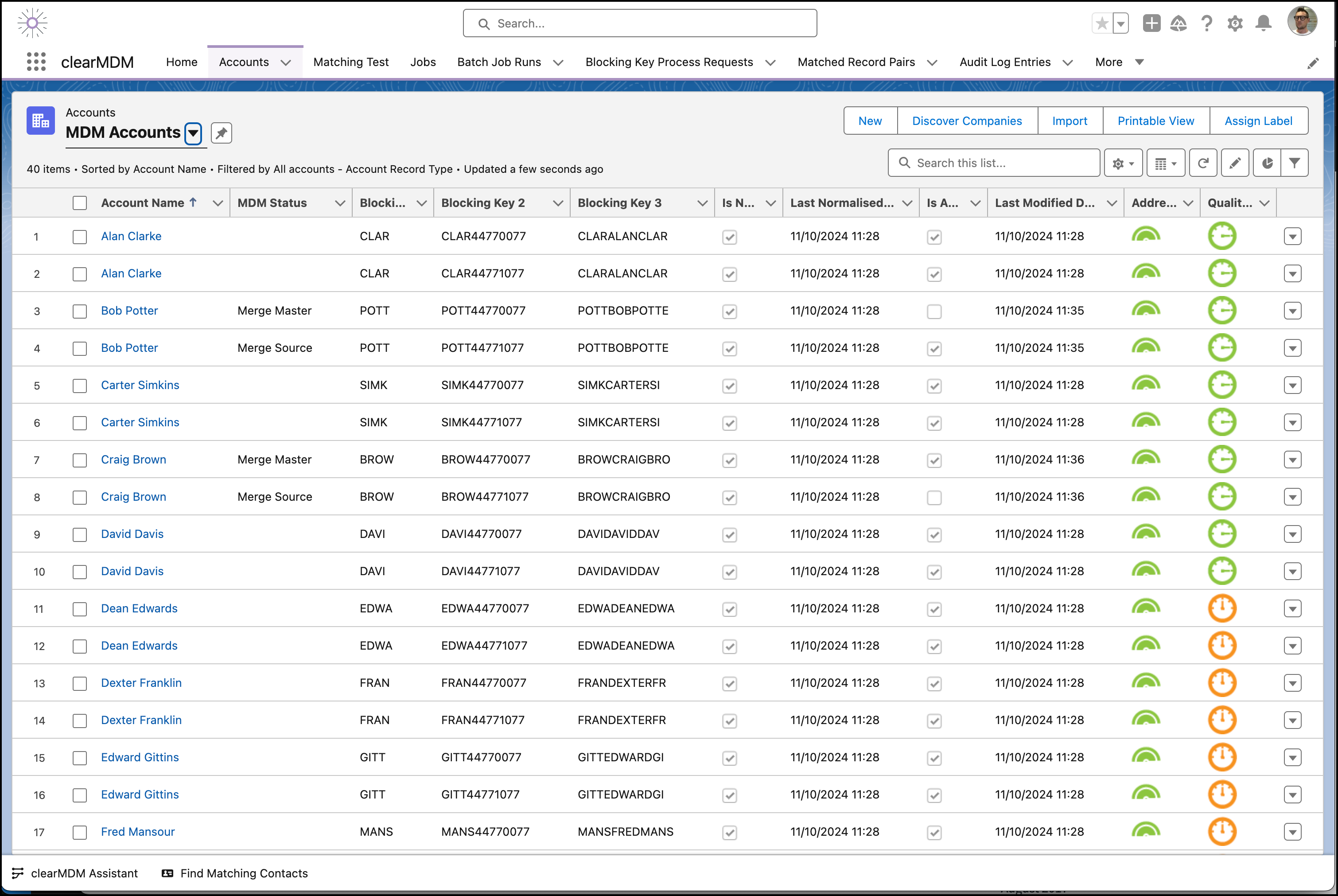Open the Help question mark icon
Viewport: 1338px width, 896px height.
tap(1206, 23)
